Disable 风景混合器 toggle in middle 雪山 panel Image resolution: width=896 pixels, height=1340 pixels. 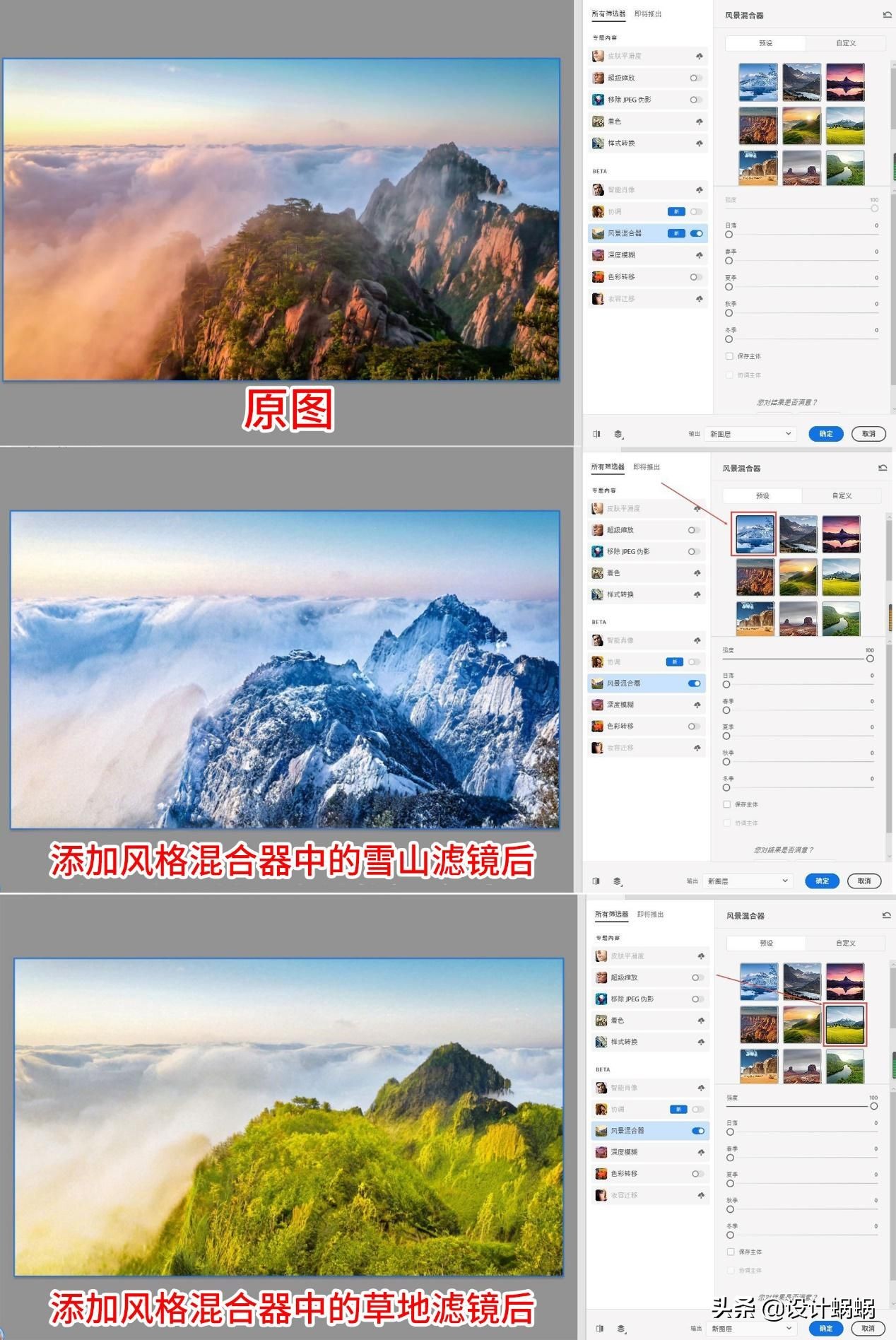coord(695,683)
